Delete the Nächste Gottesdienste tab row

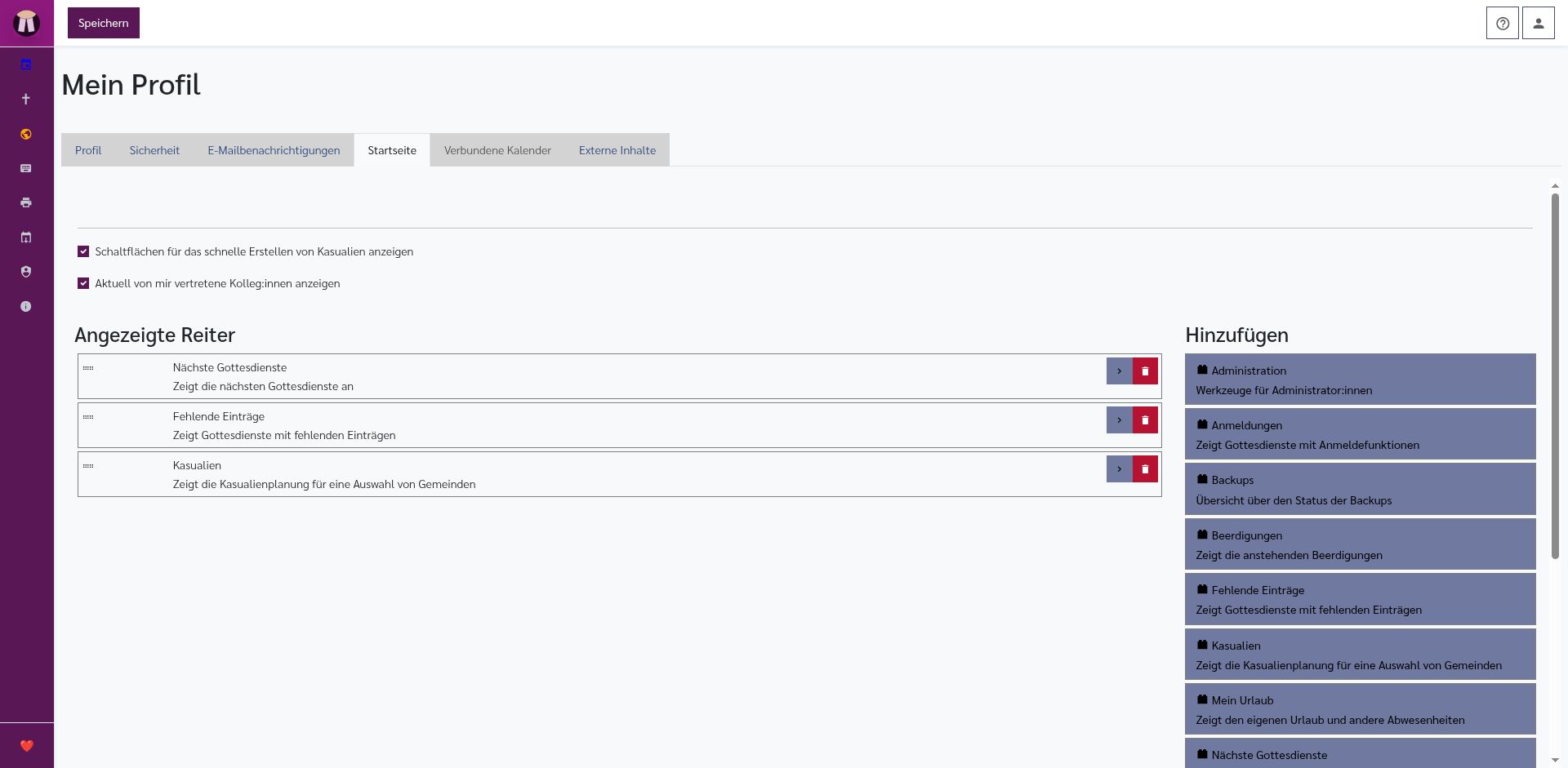coord(1145,371)
